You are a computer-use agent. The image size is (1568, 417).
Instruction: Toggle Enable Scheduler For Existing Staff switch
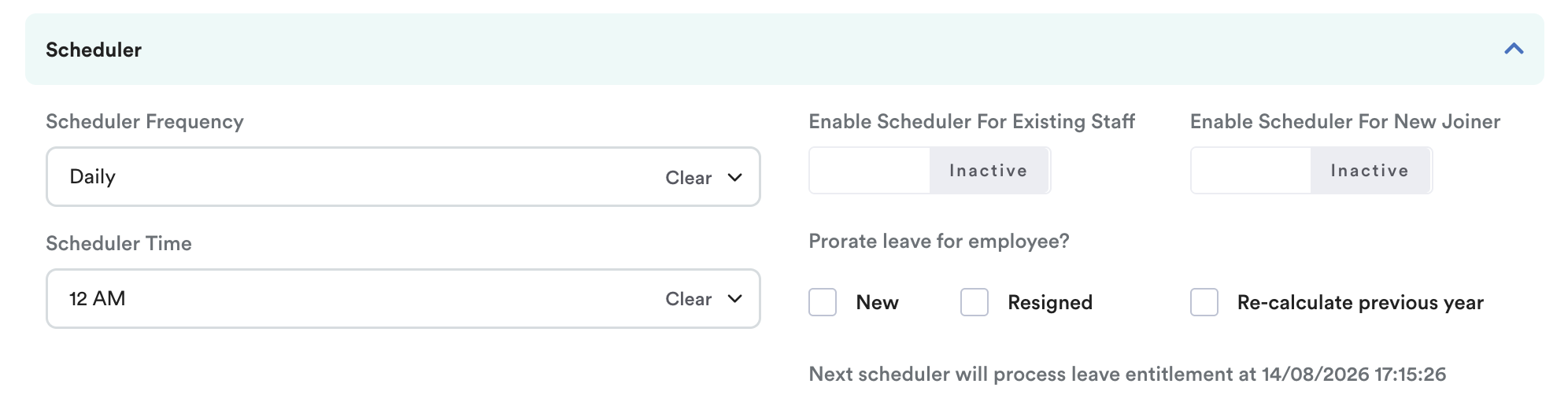coord(930,170)
